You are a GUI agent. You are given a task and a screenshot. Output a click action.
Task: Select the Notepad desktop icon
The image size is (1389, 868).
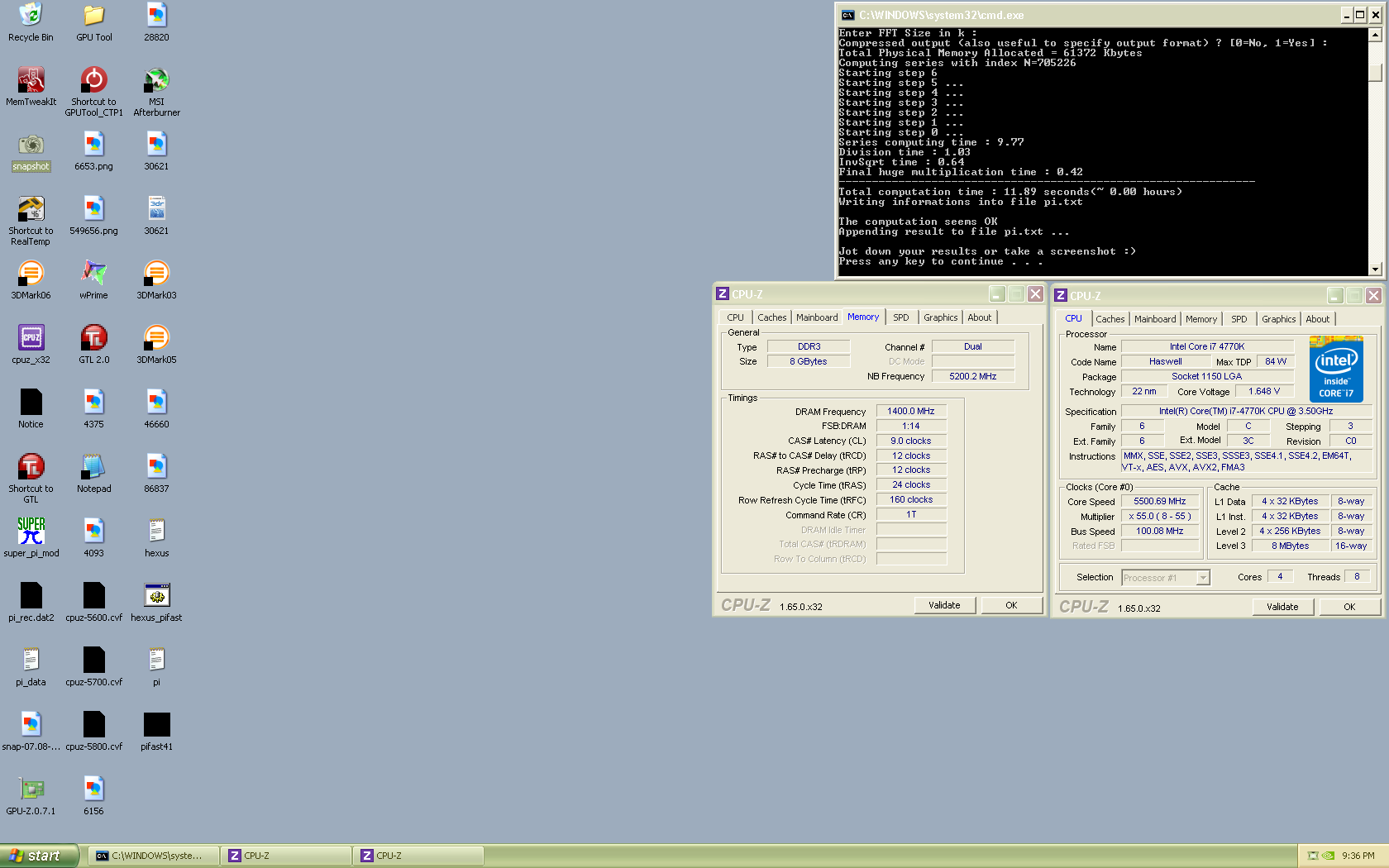coord(93,474)
